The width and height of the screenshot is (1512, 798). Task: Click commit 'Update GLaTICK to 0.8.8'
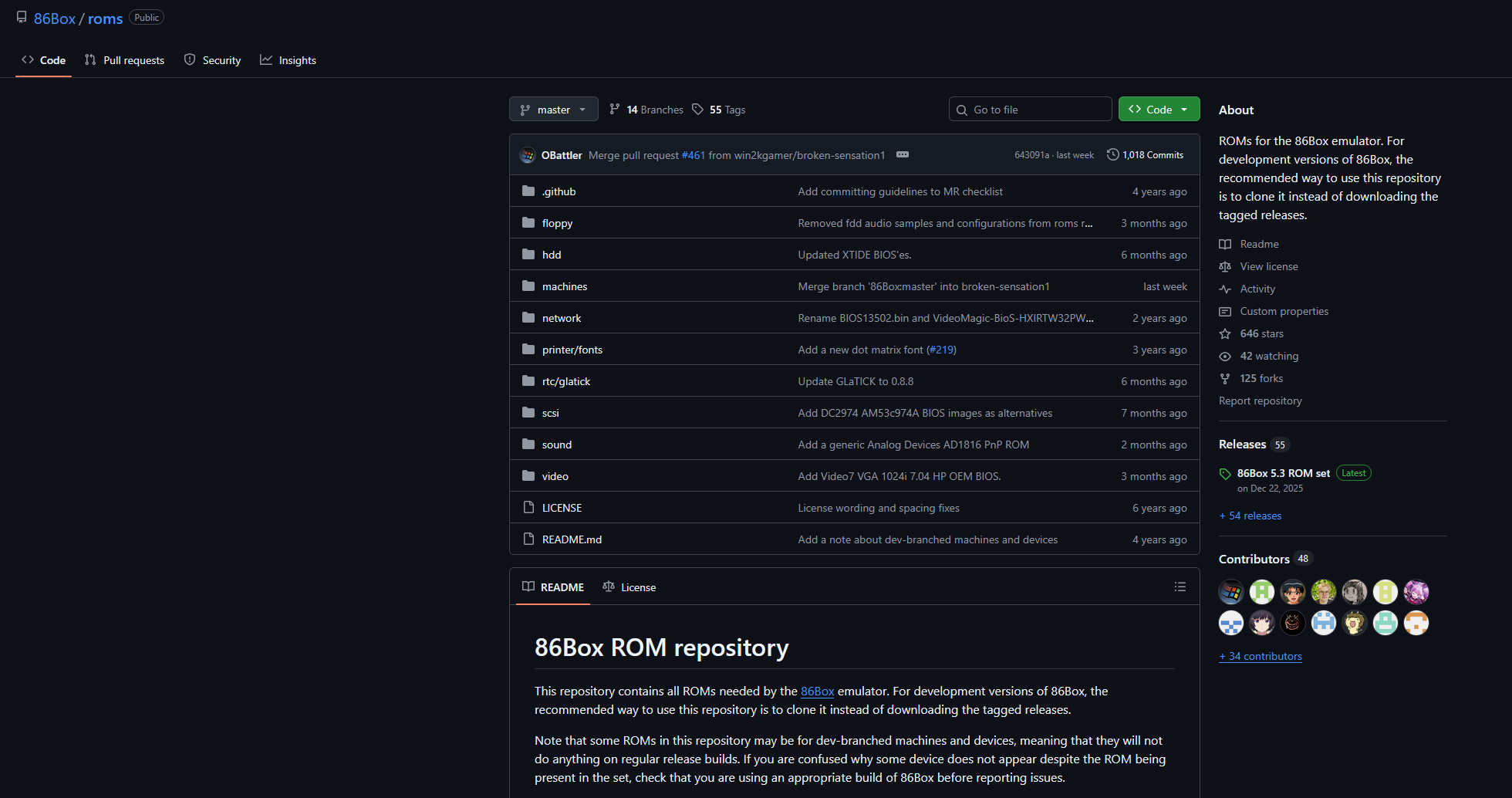click(856, 381)
